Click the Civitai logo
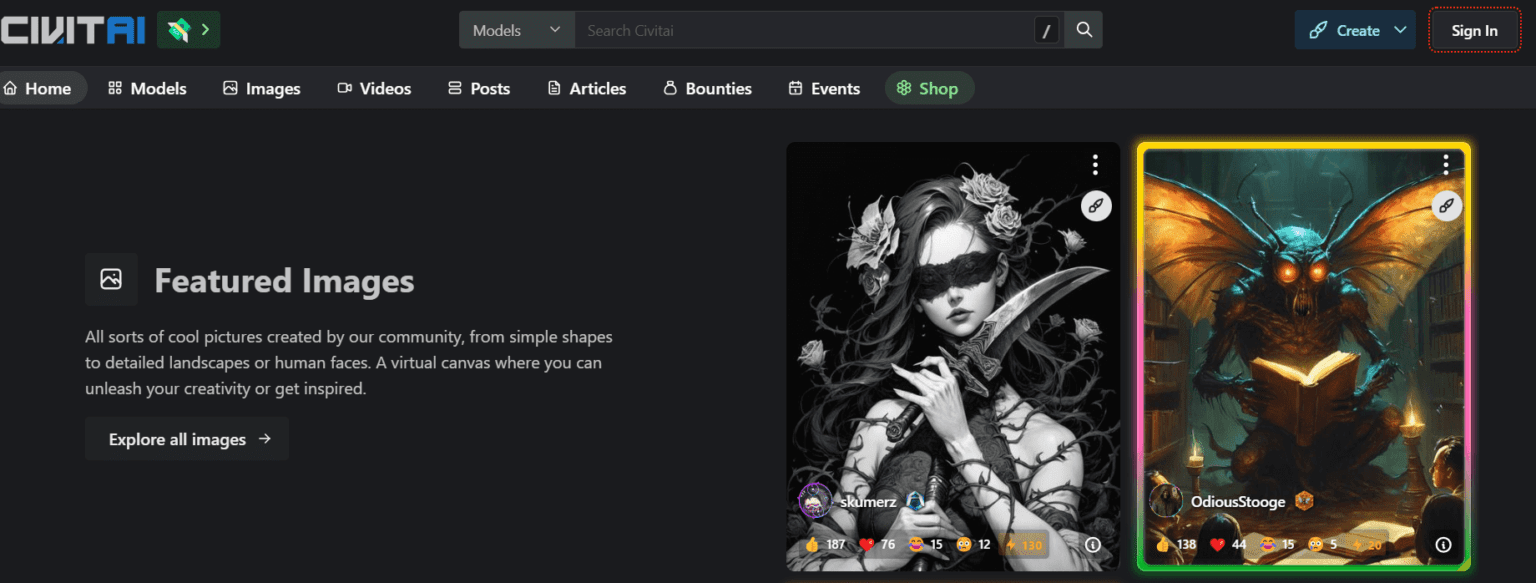This screenshot has height=583, width=1536. point(73,30)
